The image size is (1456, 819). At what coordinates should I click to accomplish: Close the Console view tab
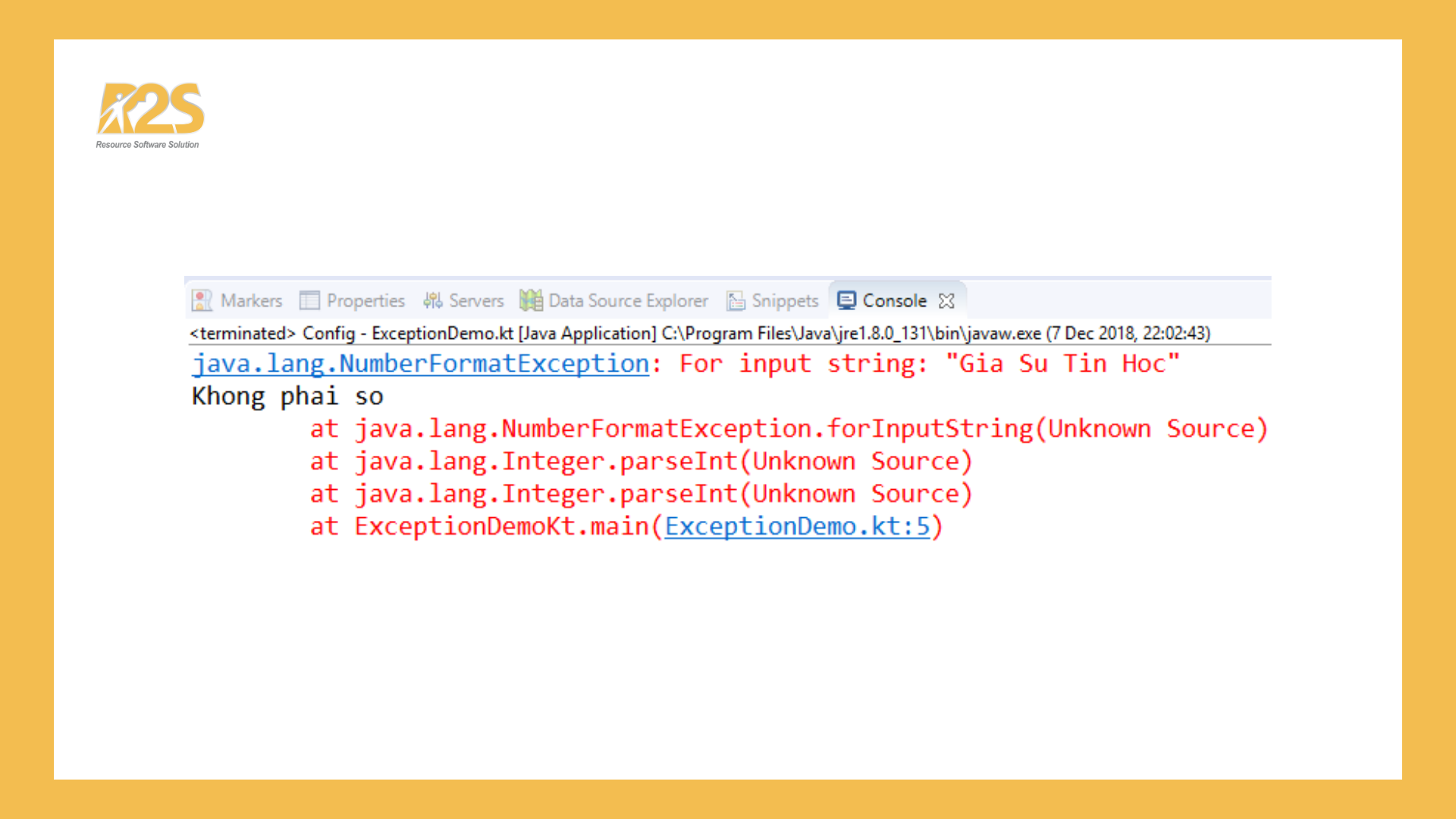point(946,301)
